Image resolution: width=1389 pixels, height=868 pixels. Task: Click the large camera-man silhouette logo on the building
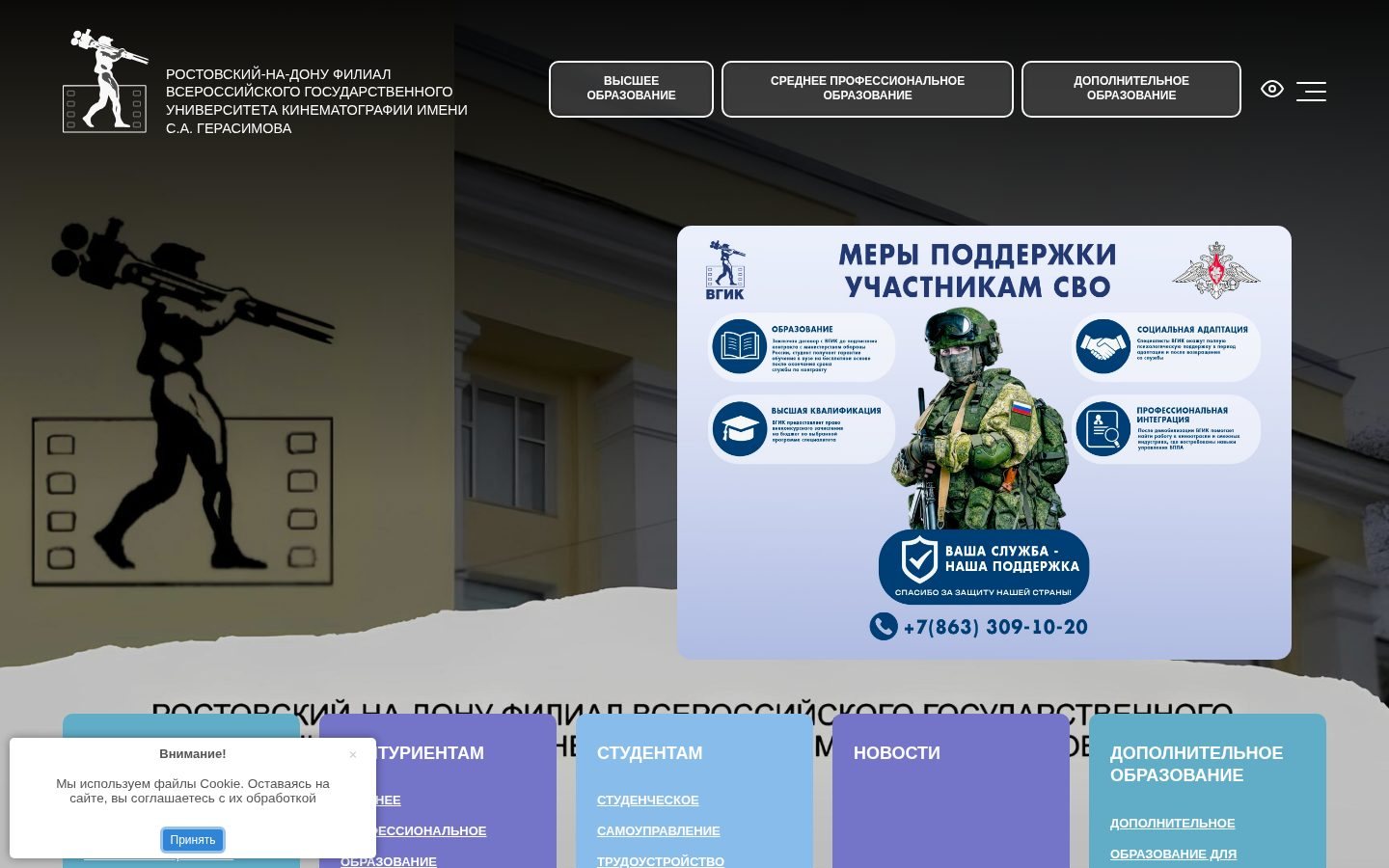[x=183, y=400]
